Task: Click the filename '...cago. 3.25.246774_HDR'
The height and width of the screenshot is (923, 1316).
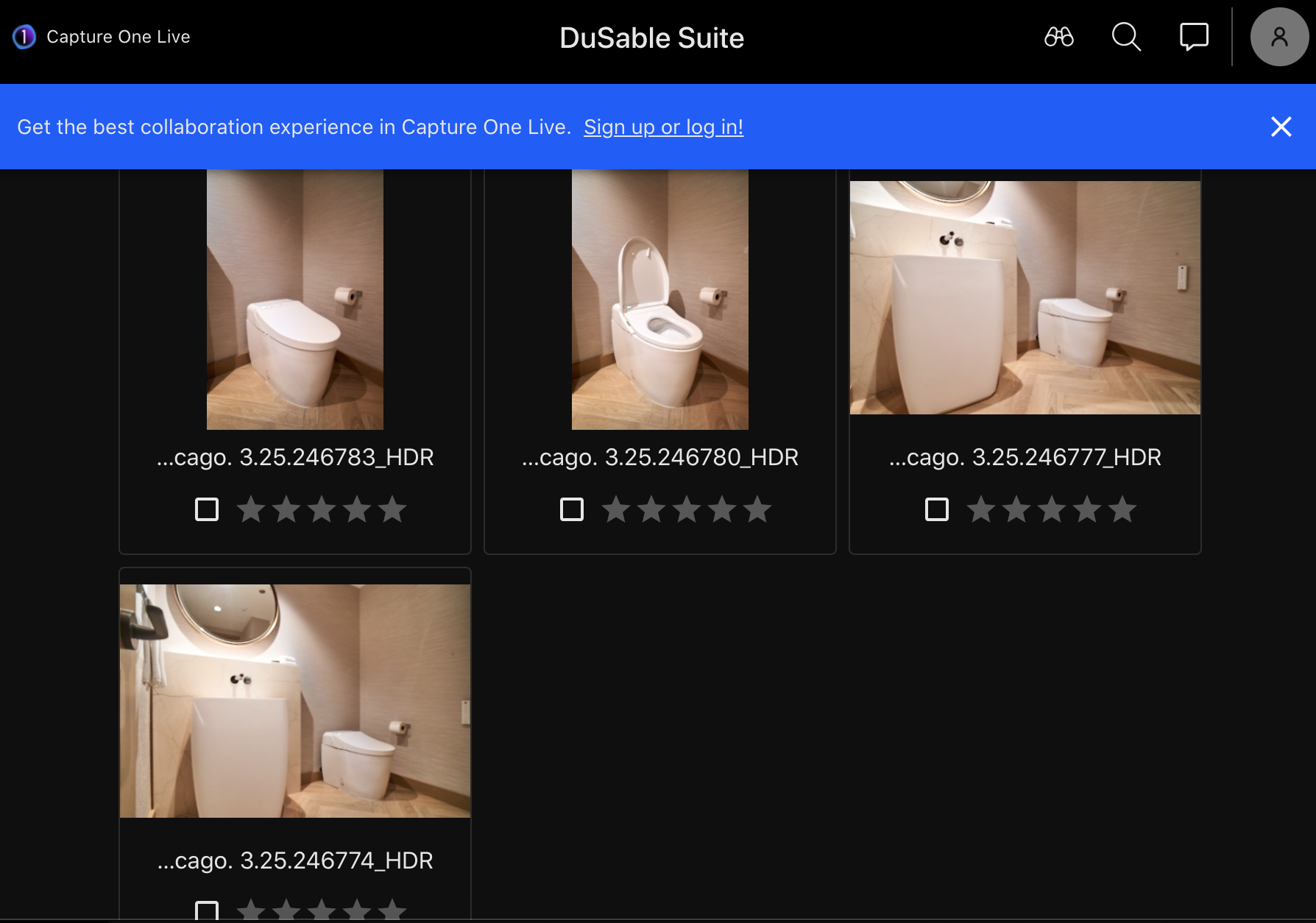Action: point(295,860)
